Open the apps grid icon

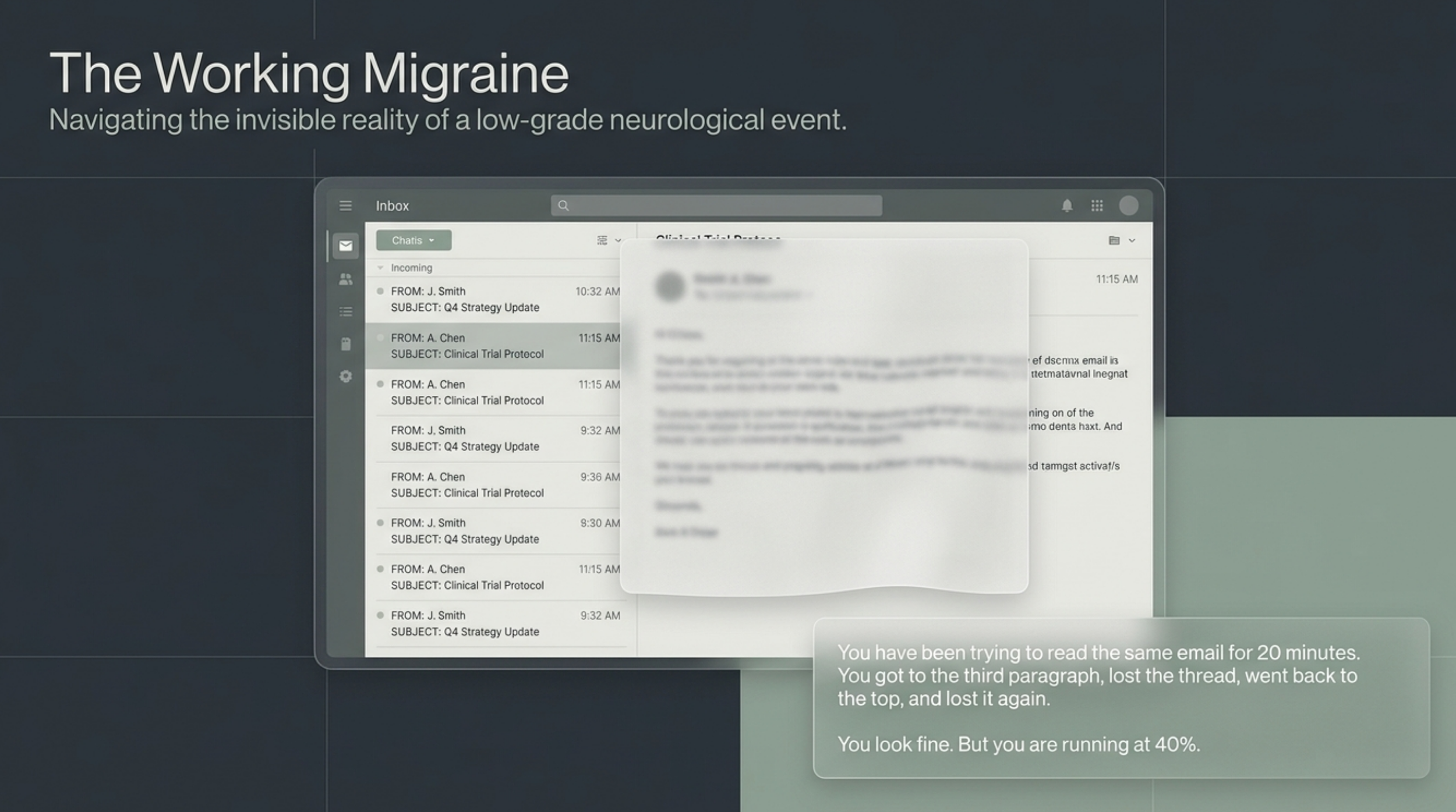coord(1097,205)
